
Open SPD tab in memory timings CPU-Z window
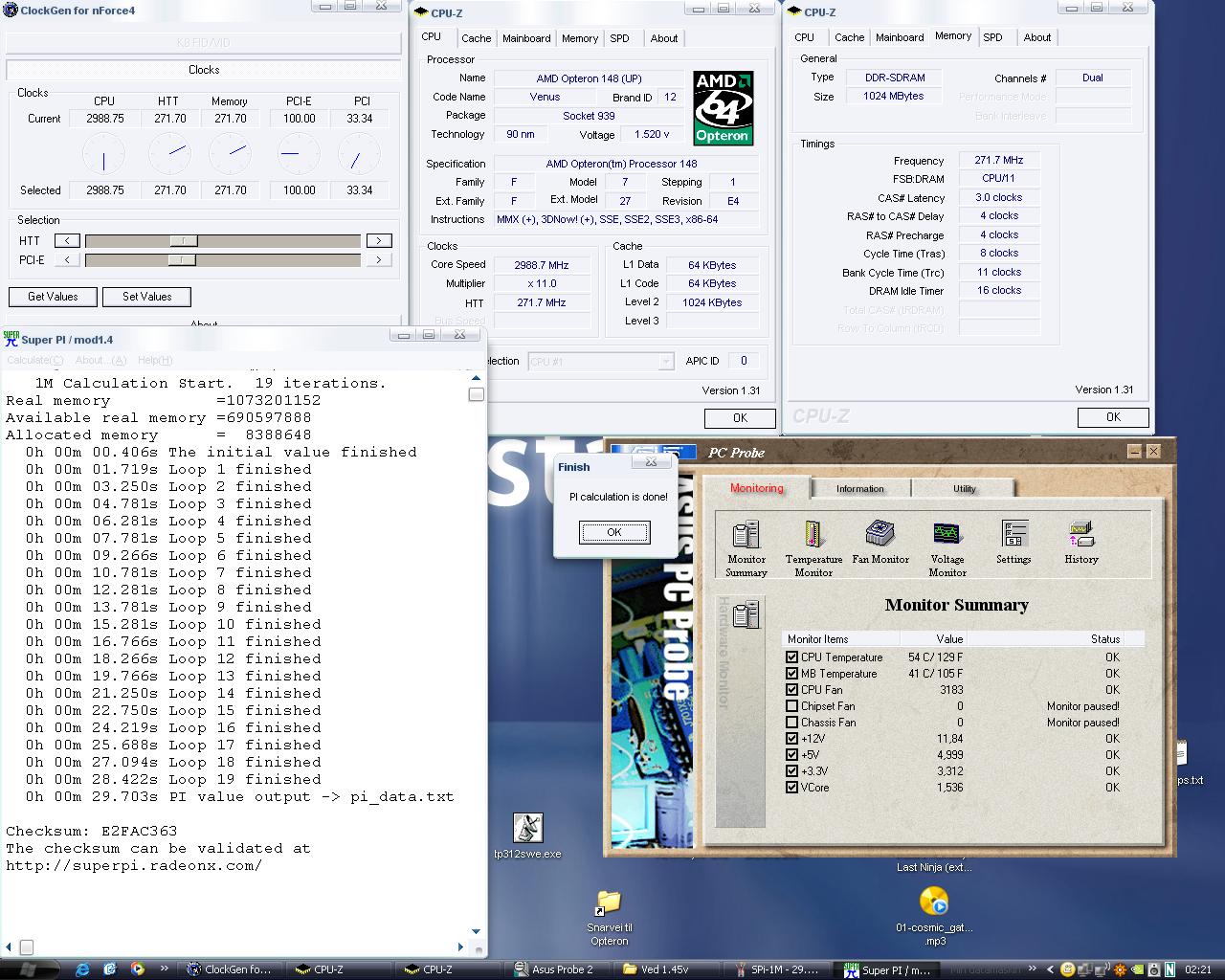pos(993,37)
